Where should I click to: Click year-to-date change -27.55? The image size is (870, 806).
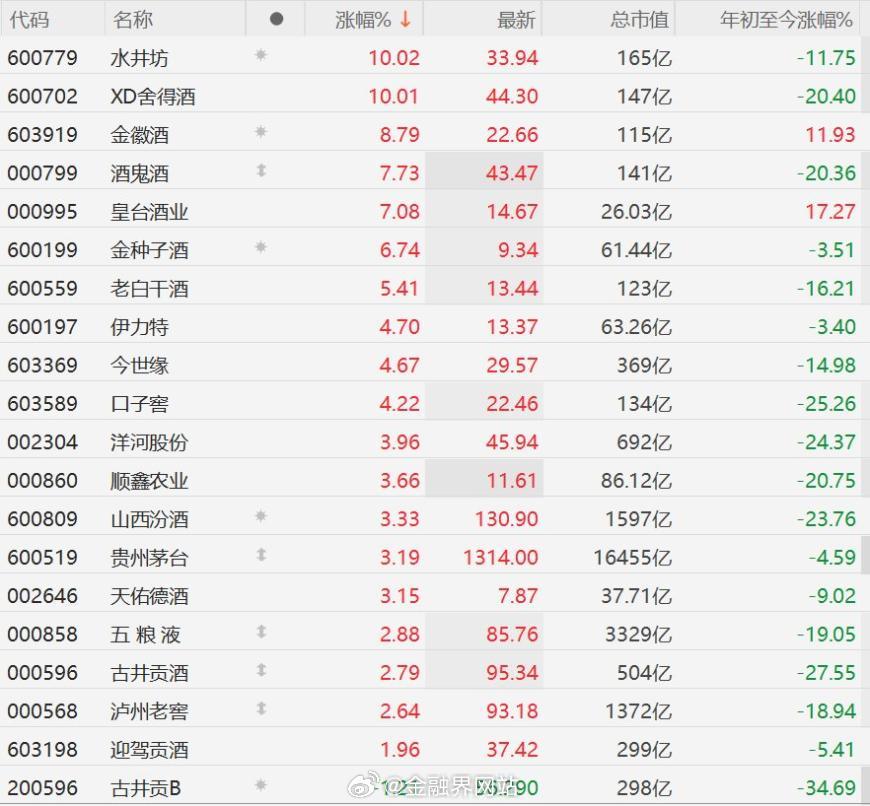[x=826, y=673]
